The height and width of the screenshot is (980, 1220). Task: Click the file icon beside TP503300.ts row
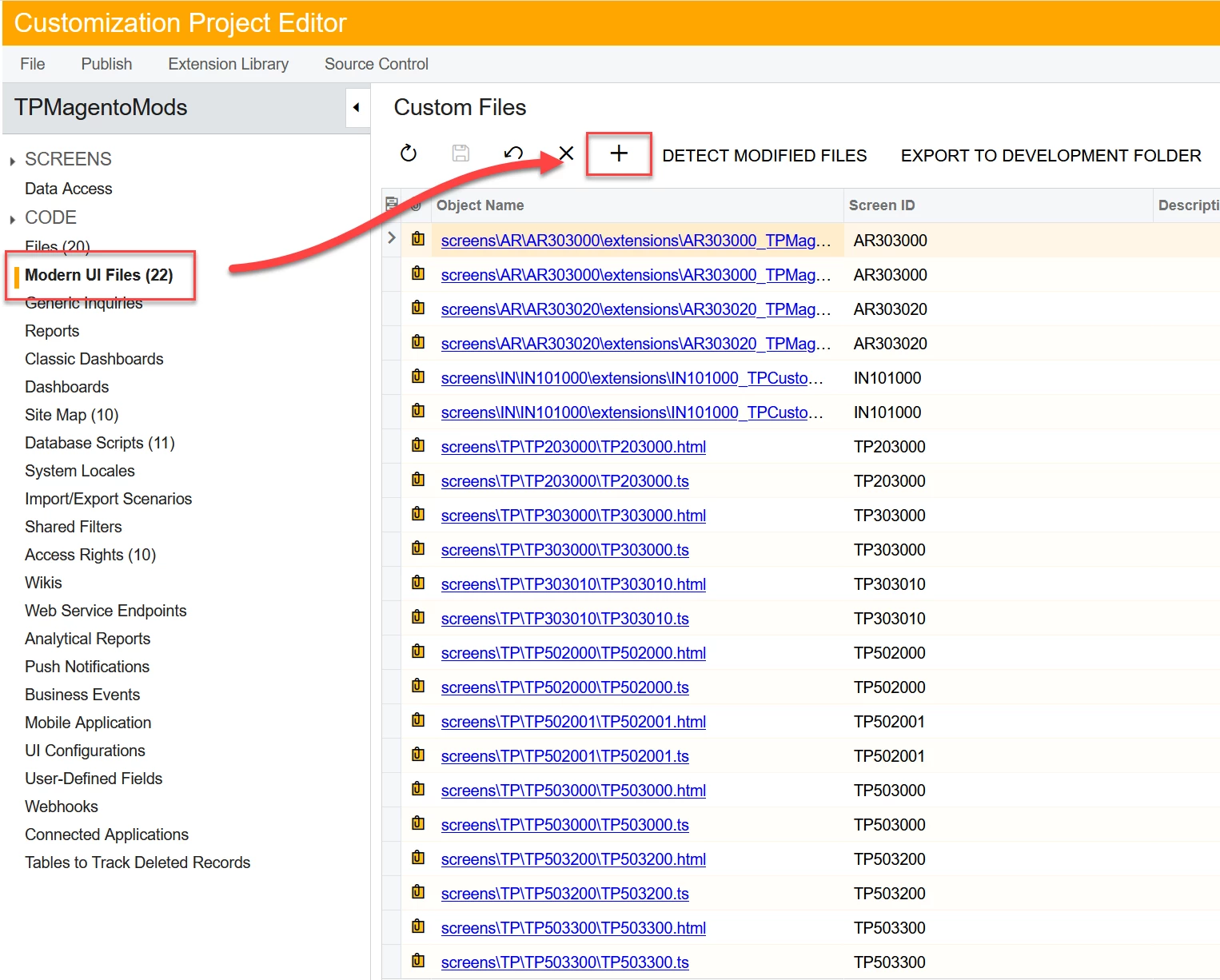(x=418, y=962)
